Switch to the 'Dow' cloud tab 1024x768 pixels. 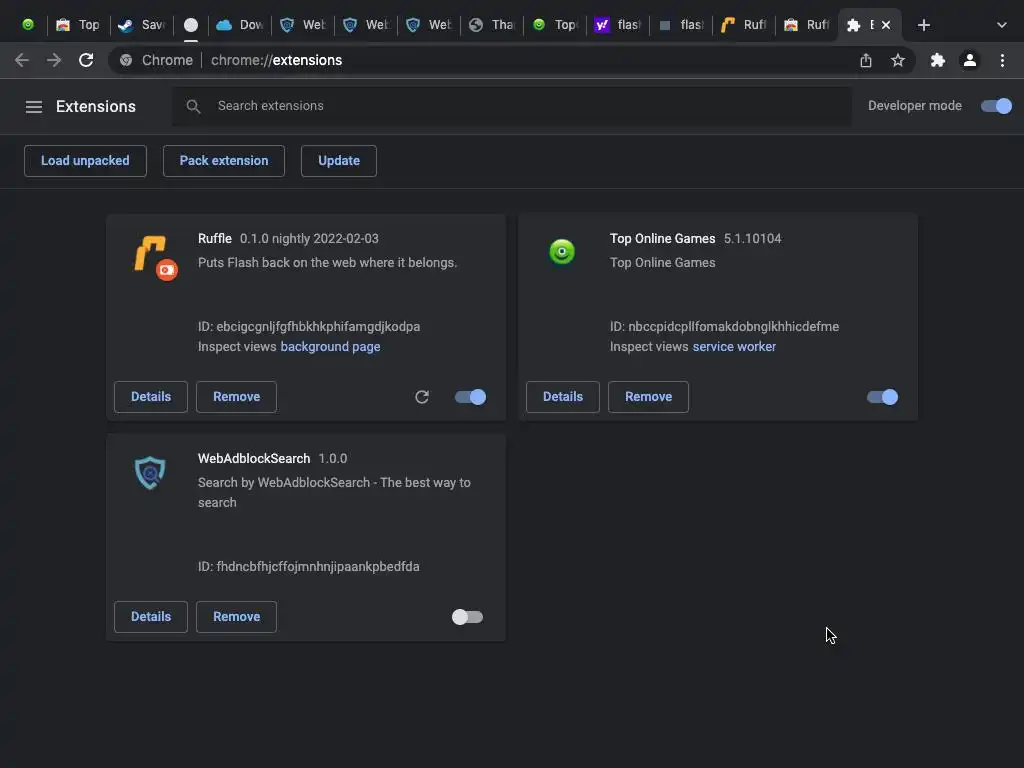coord(240,25)
